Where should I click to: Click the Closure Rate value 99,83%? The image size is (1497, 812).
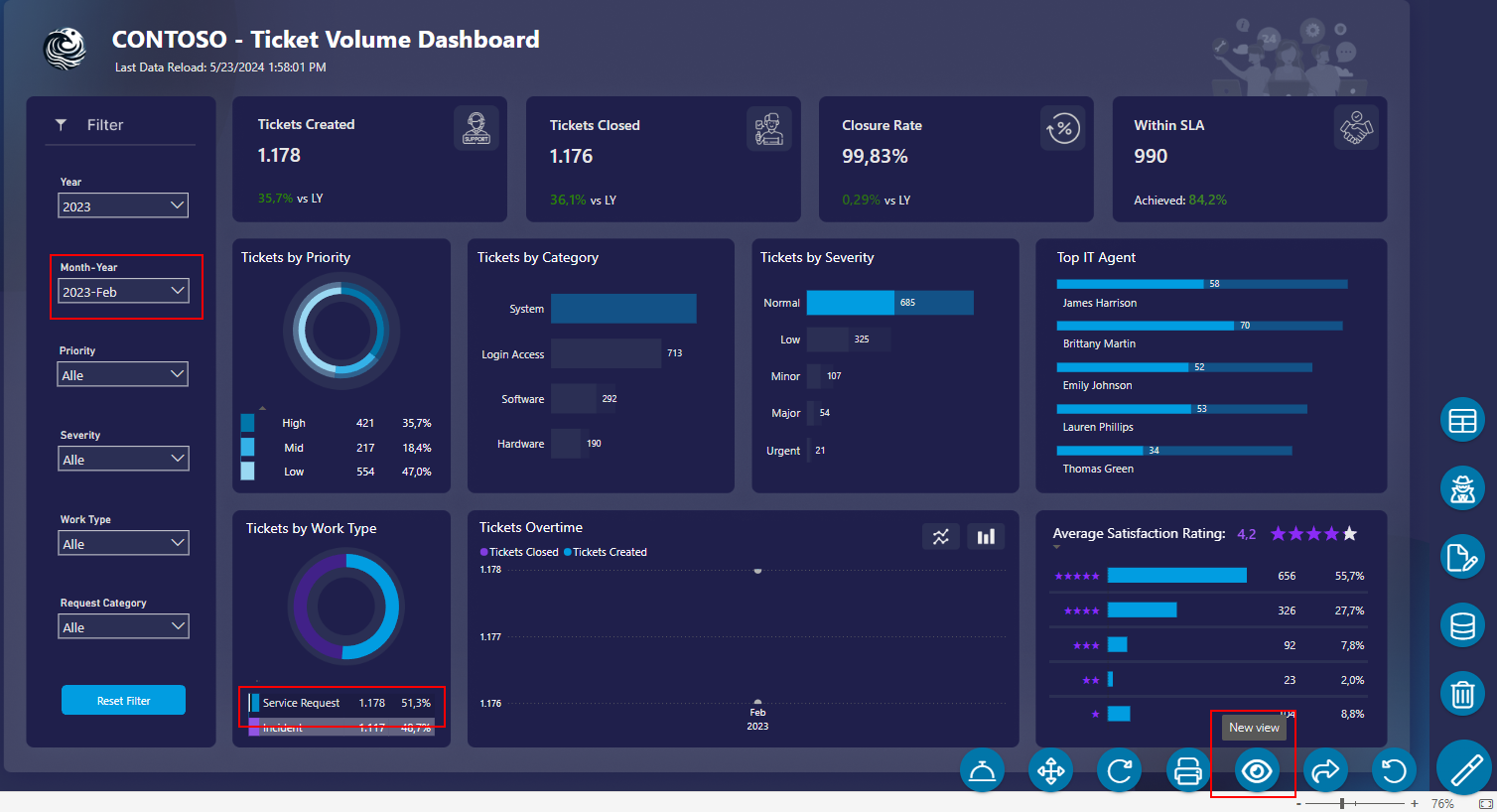point(875,157)
